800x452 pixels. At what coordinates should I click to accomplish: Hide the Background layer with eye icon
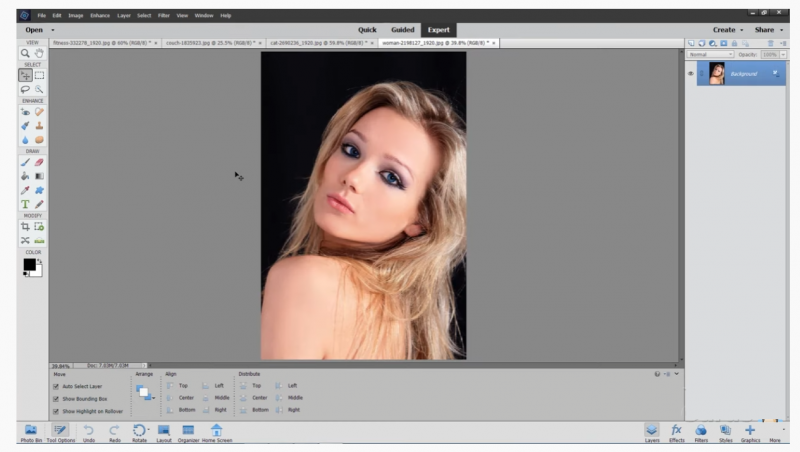point(690,74)
